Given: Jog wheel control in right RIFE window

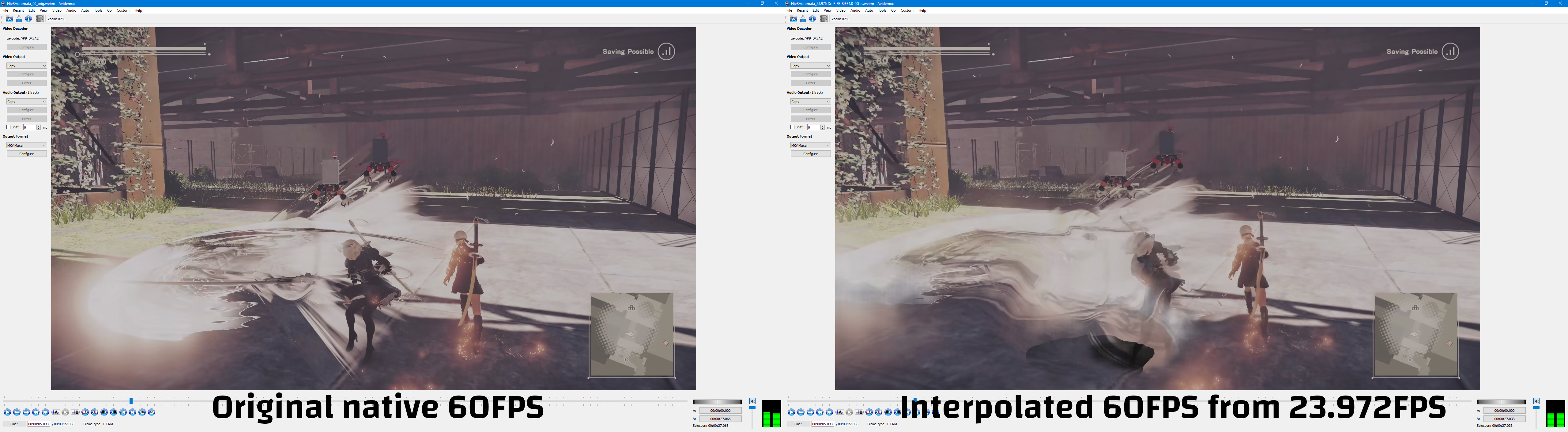Looking at the screenshot, I should click(x=1502, y=402).
